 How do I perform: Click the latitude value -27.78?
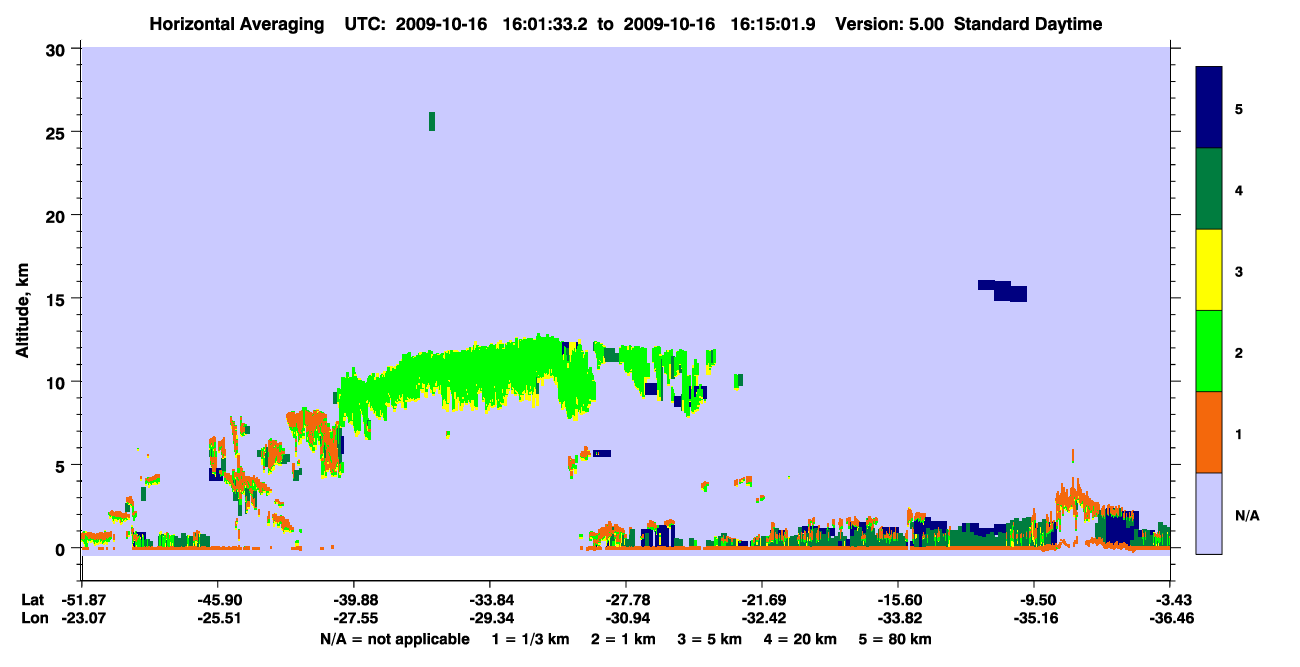pos(626,599)
